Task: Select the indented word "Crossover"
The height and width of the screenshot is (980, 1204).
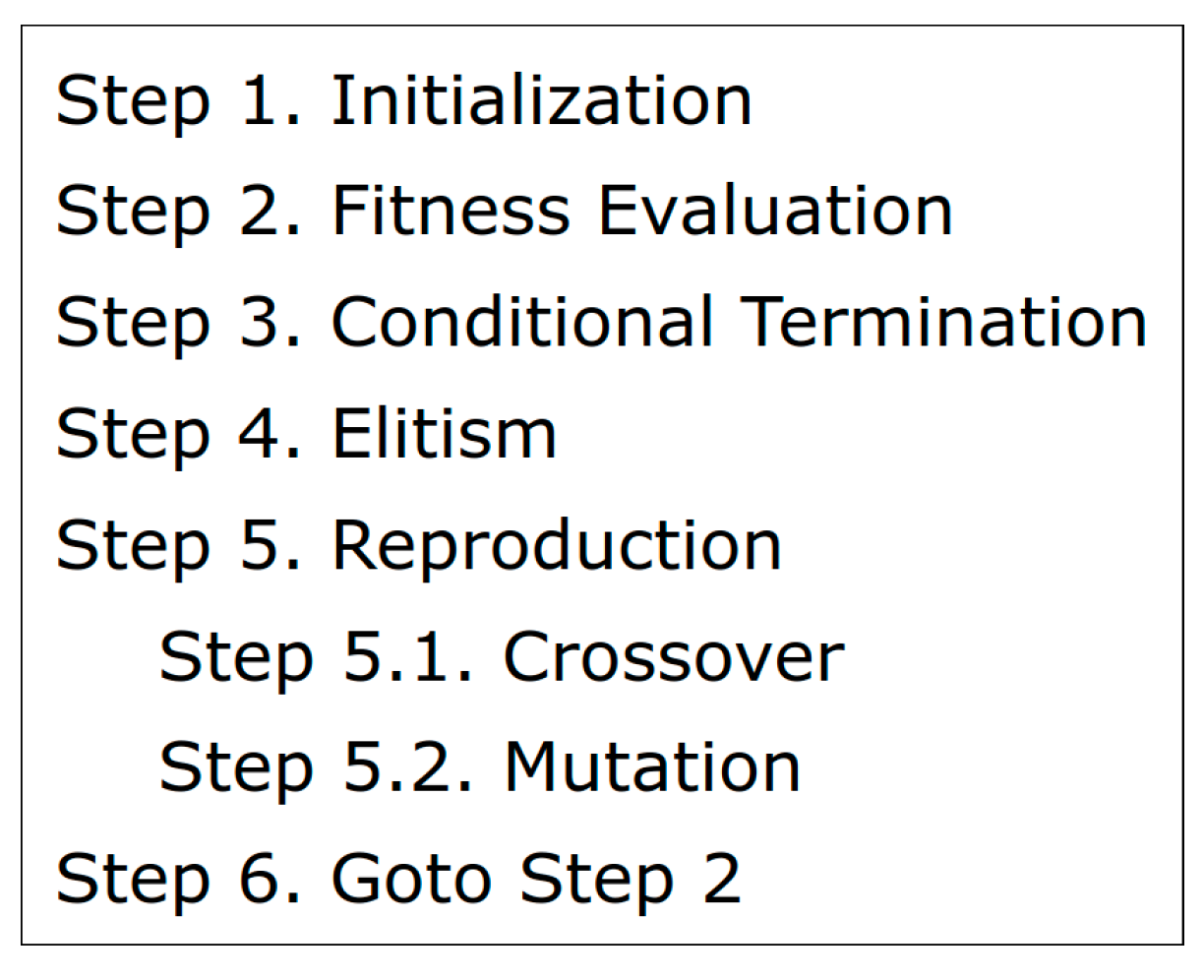Action: [673, 656]
